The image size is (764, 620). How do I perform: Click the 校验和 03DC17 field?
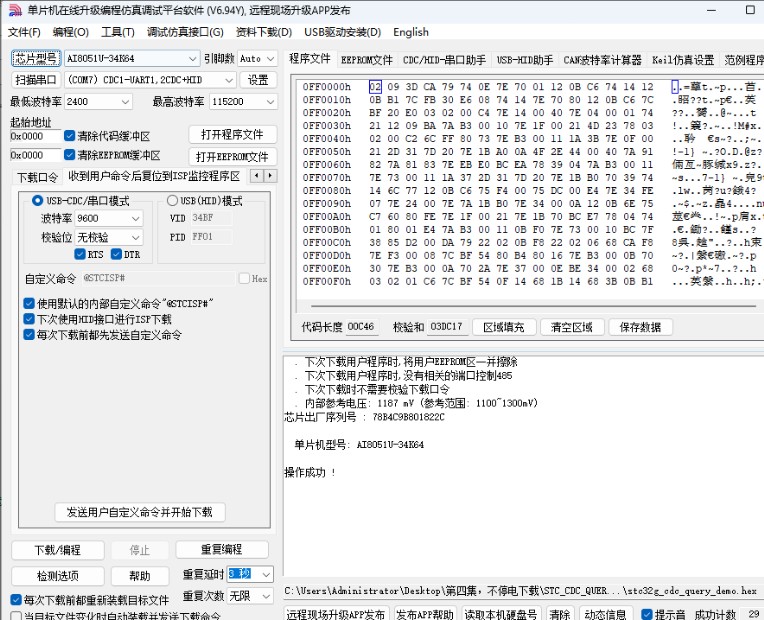446,327
